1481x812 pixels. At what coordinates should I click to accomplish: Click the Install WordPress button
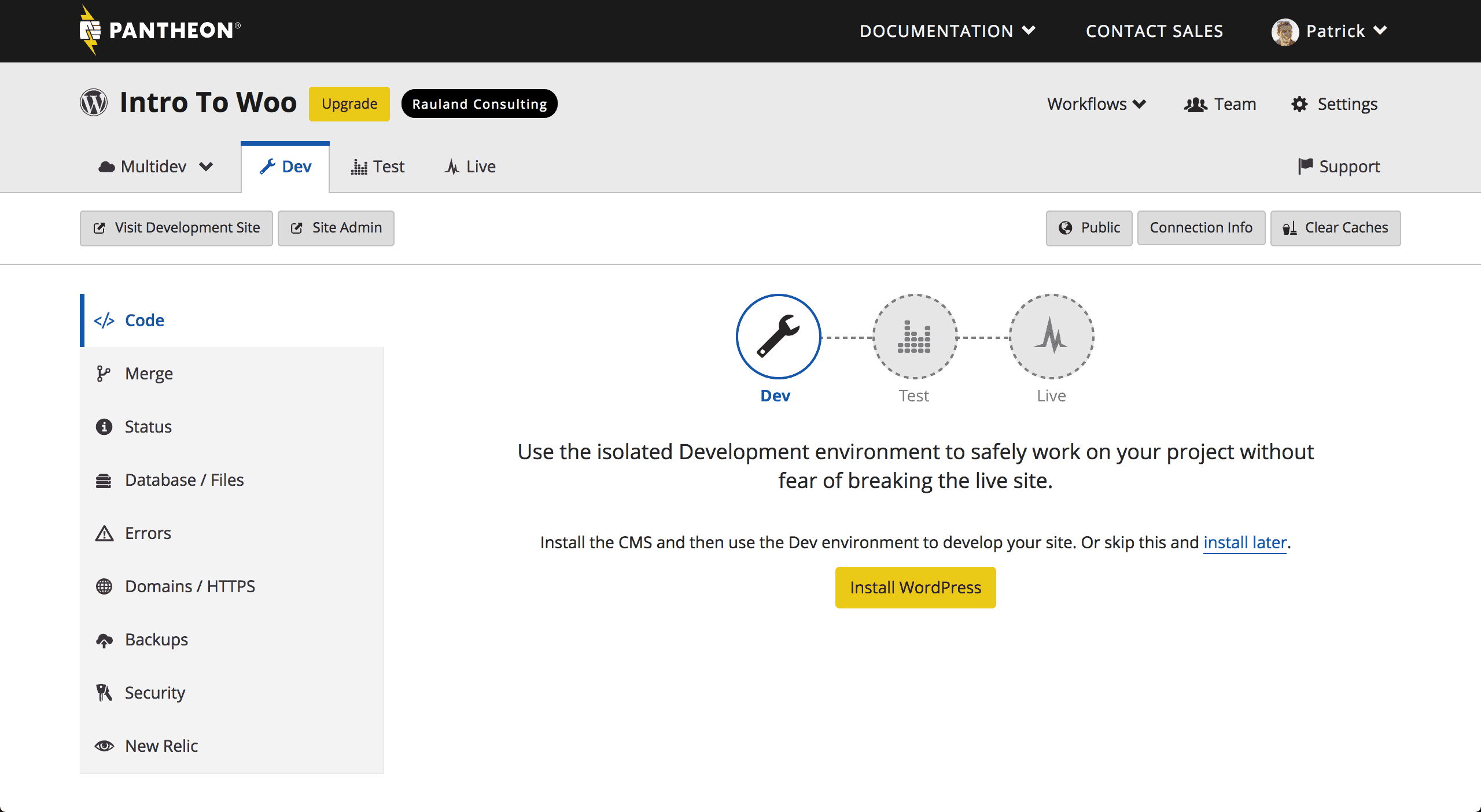pyautogui.click(x=915, y=587)
